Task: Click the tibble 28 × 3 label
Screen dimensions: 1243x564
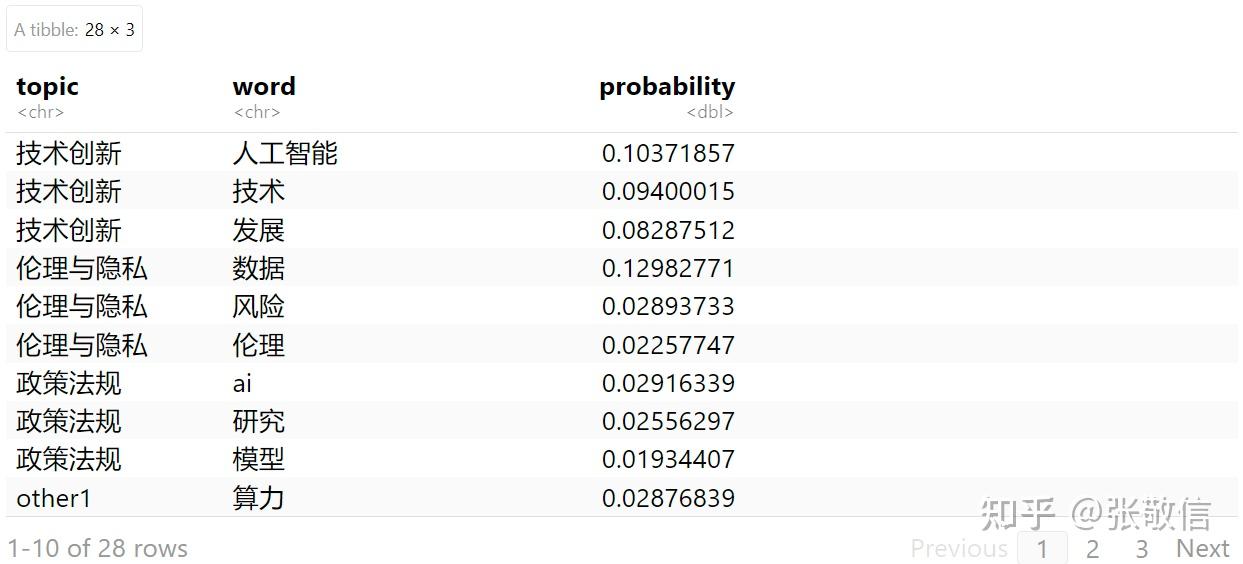Action: (x=74, y=30)
